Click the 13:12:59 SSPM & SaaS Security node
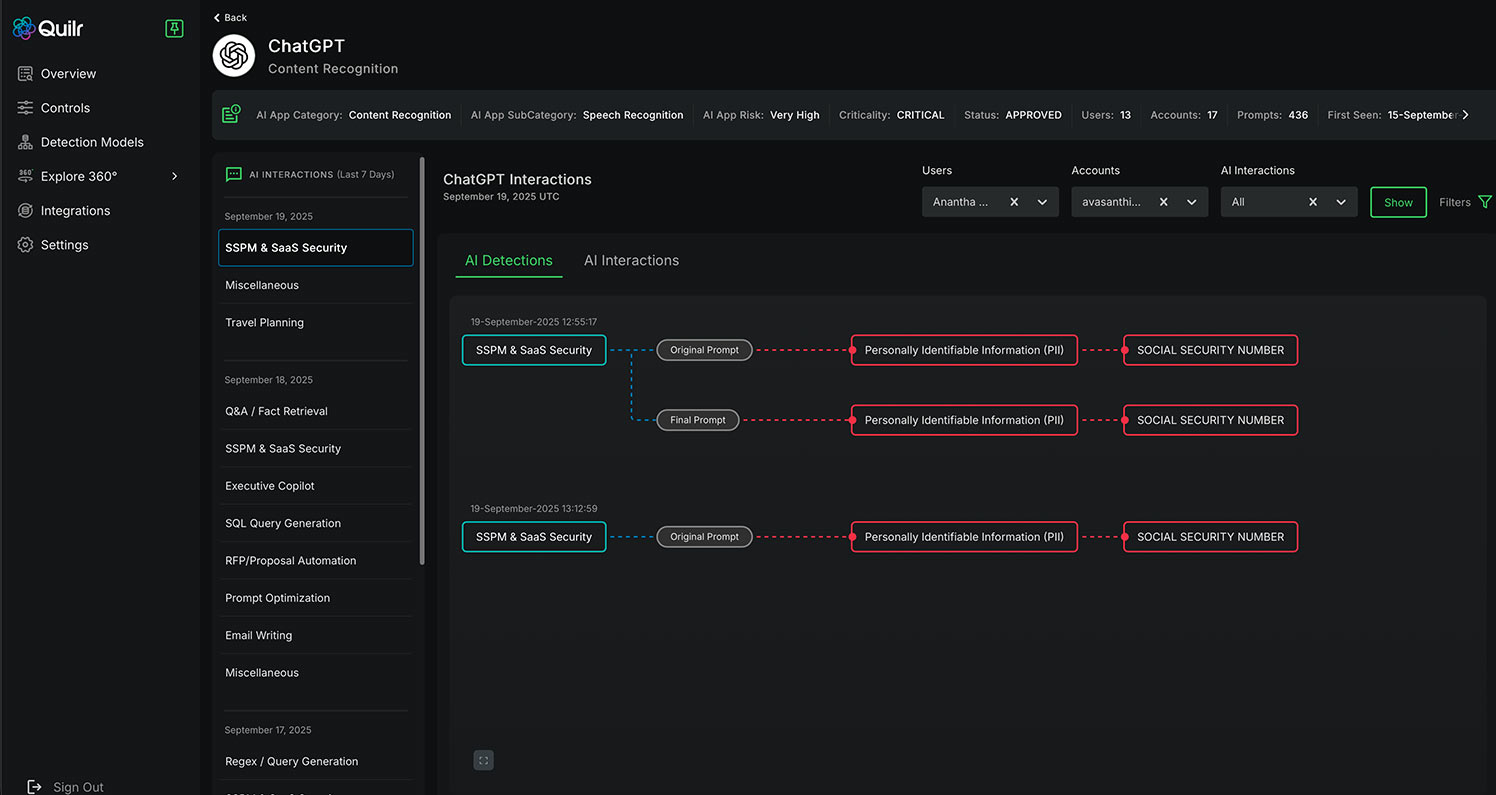Viewport: 1496px width, 795px height. coord(534,537)
